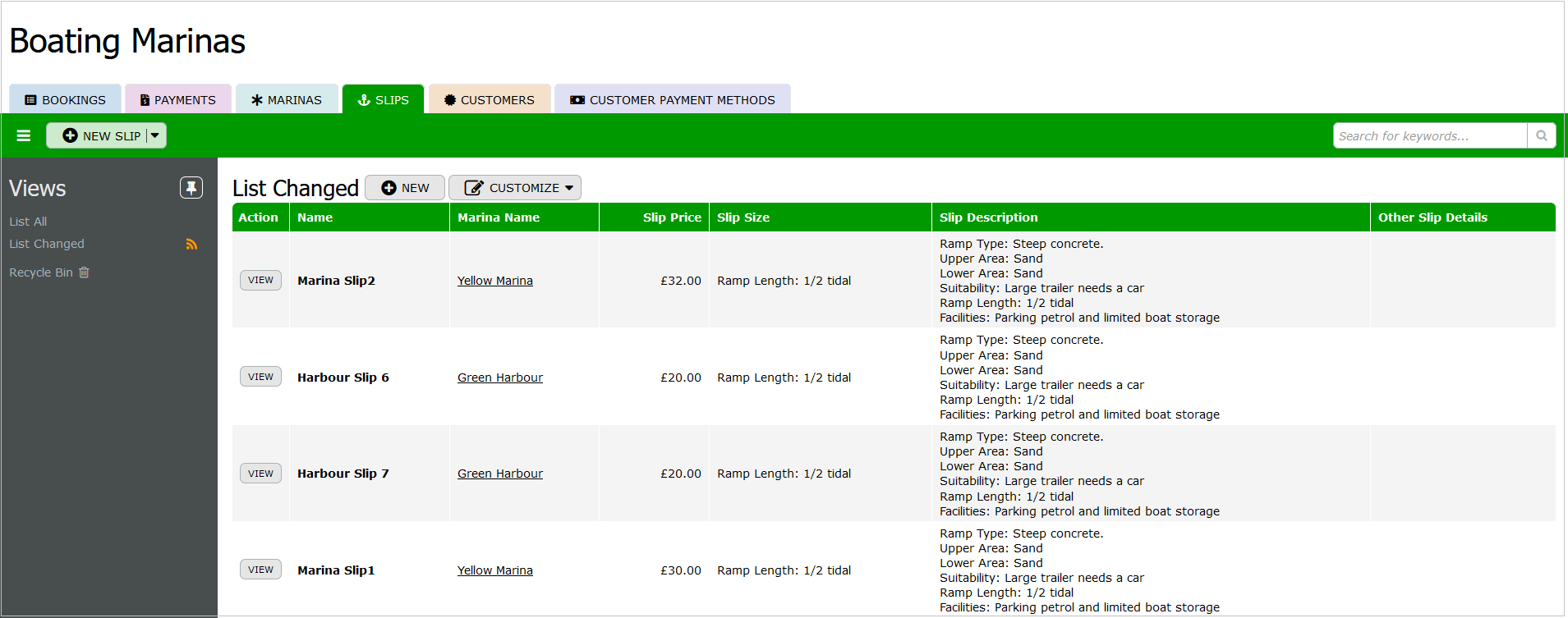This screenshot has height=618, width=1568.
Task: Click the search magnifier icon
Action: click(1542, 135)
